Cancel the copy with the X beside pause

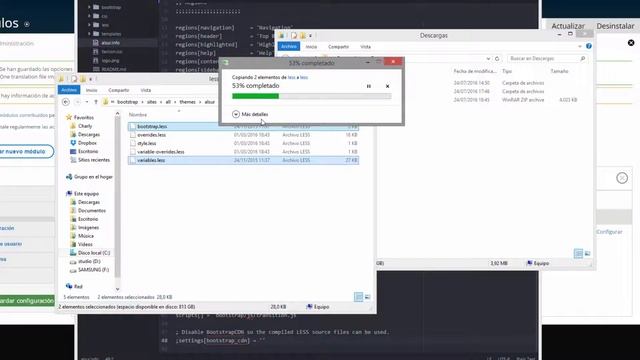(x=387, y=86)
